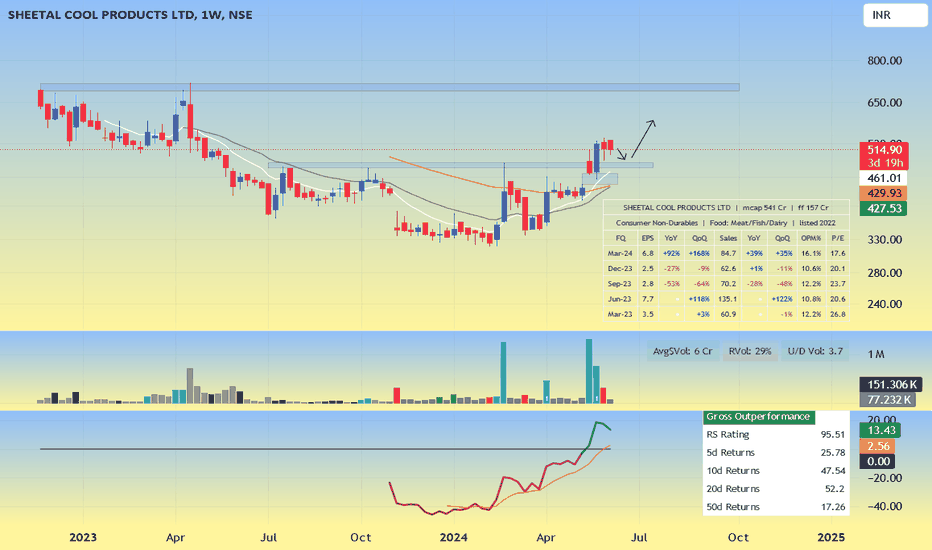
Task: Select the 50d Returns value 17.26
Action: pos(833,507)
